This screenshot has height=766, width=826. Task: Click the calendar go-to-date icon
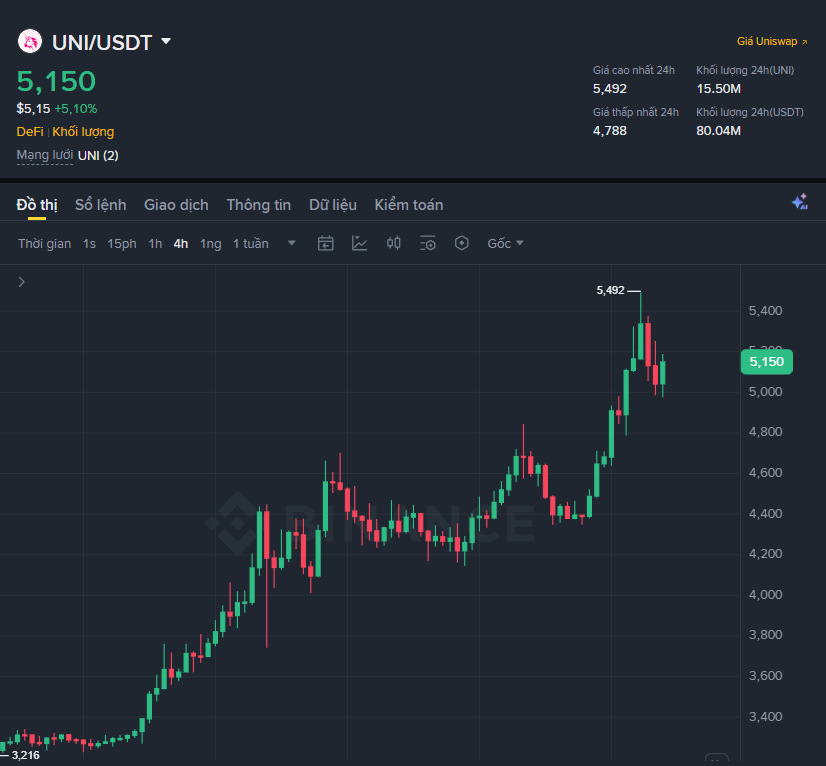pos(326,243)
